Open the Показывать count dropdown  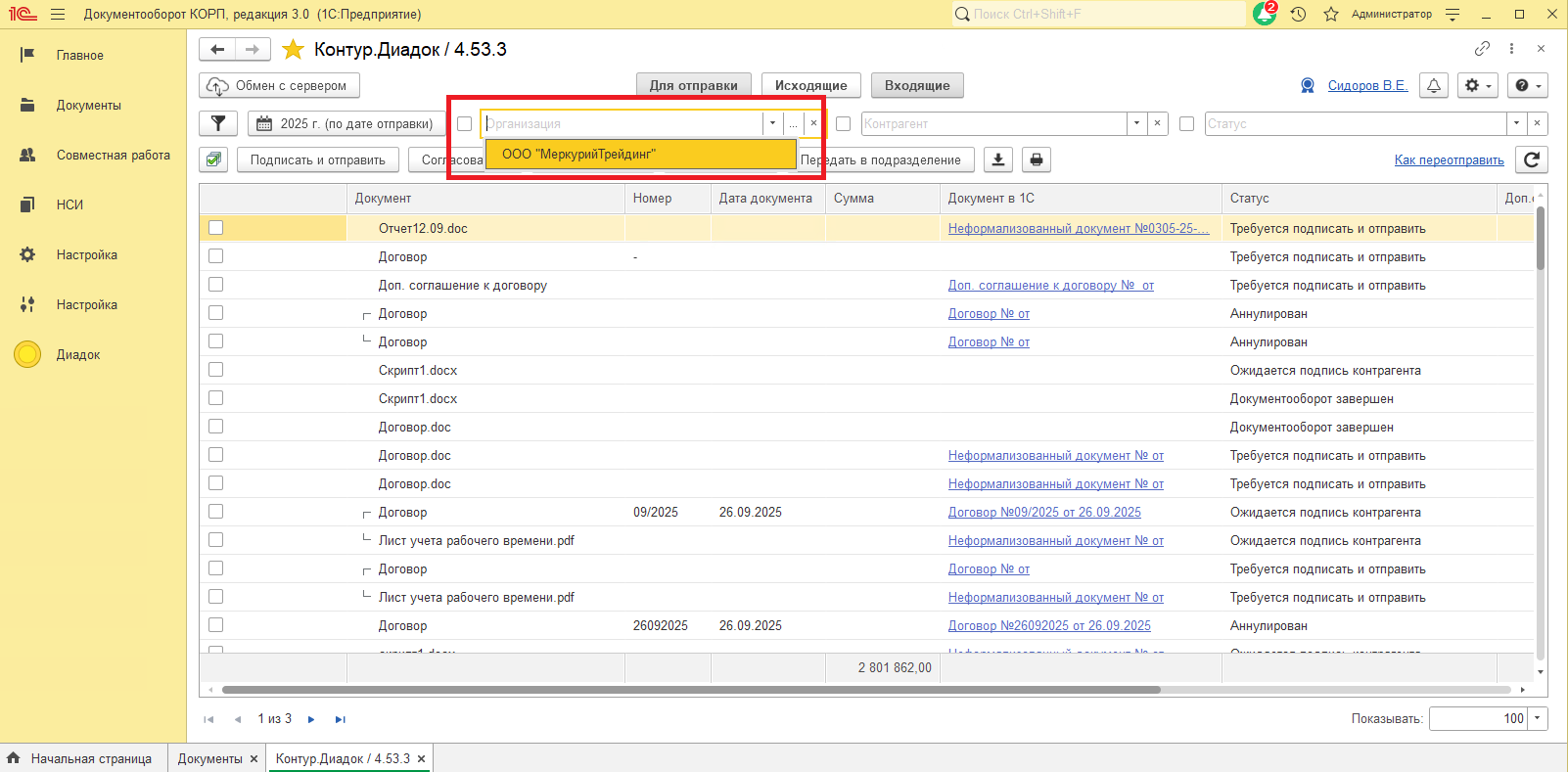(x=1538, y=718)
